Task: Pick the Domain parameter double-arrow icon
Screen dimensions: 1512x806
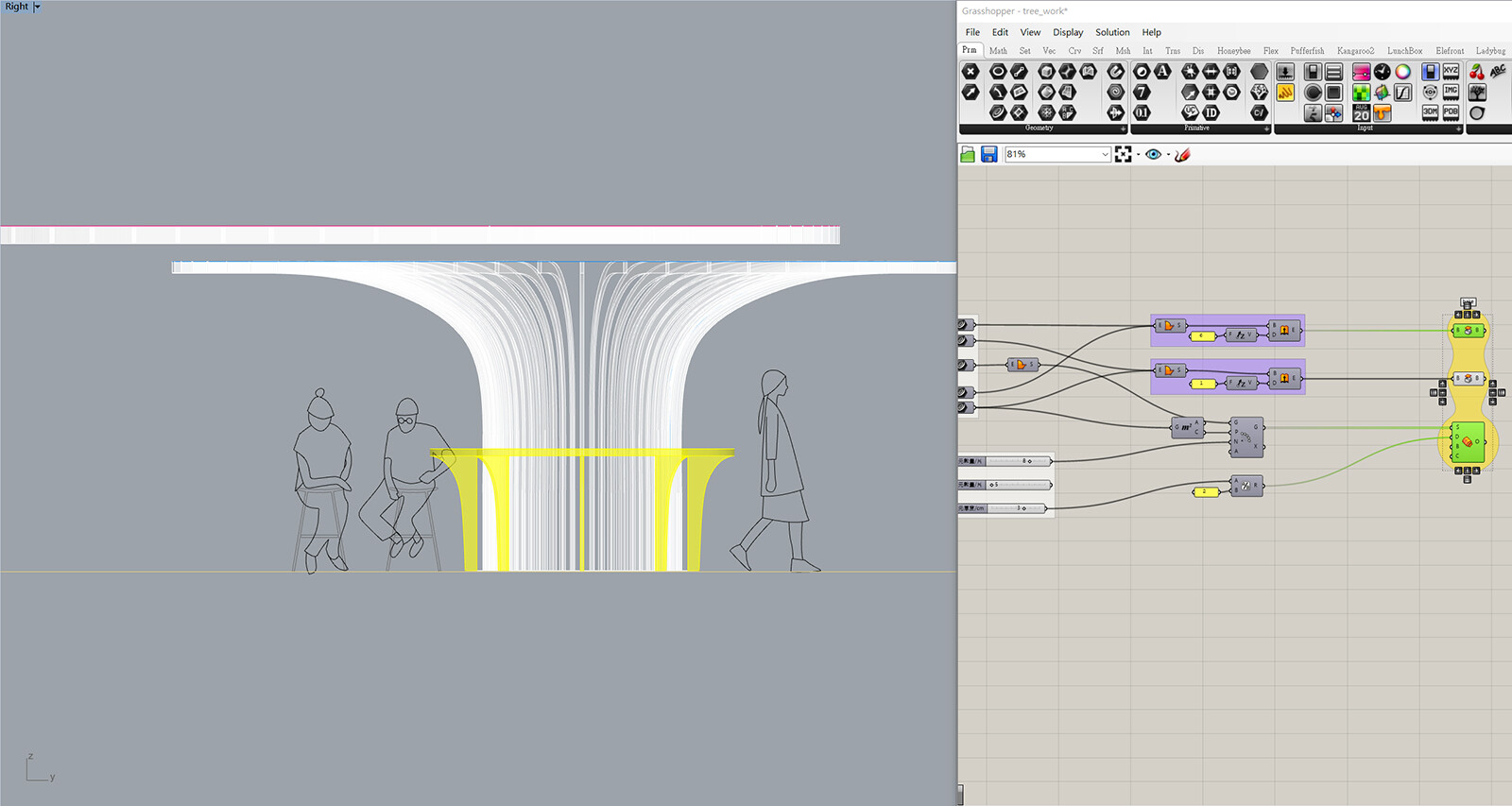Action: pos(1211,72)
